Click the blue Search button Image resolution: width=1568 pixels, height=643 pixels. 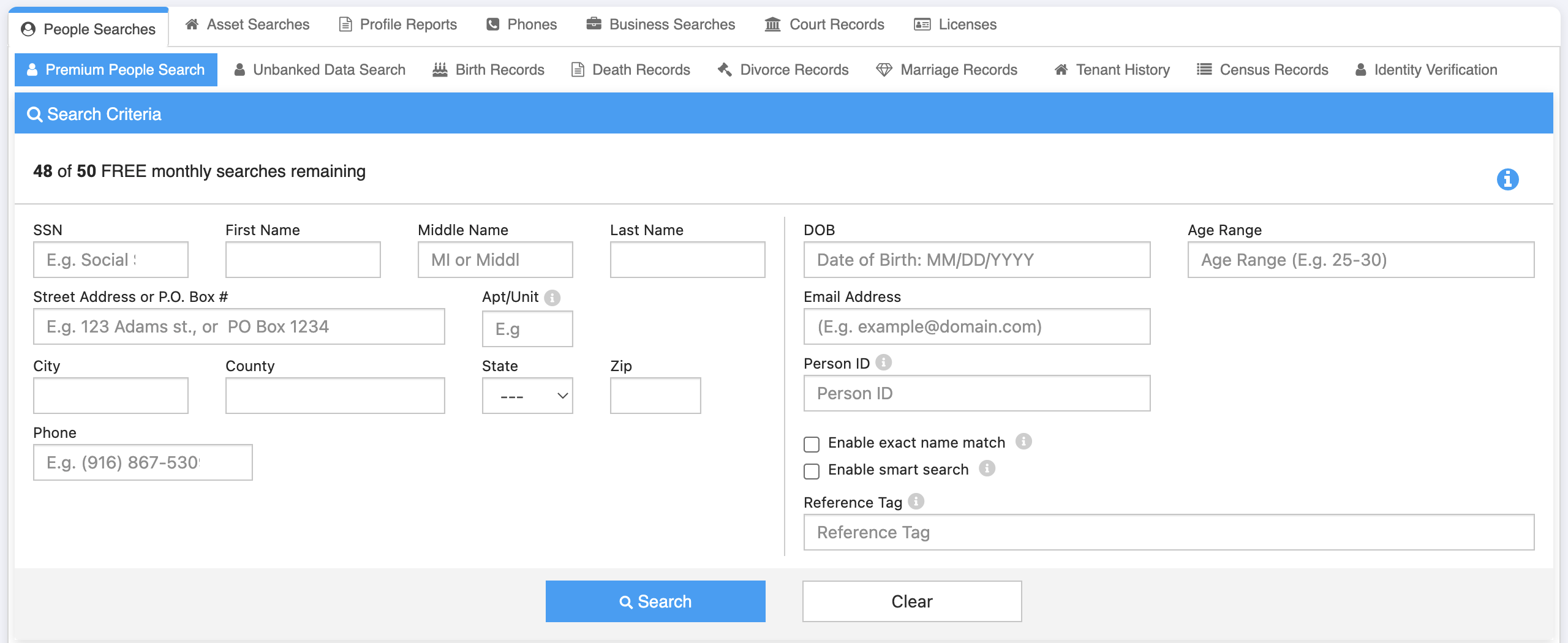point(655,601)
